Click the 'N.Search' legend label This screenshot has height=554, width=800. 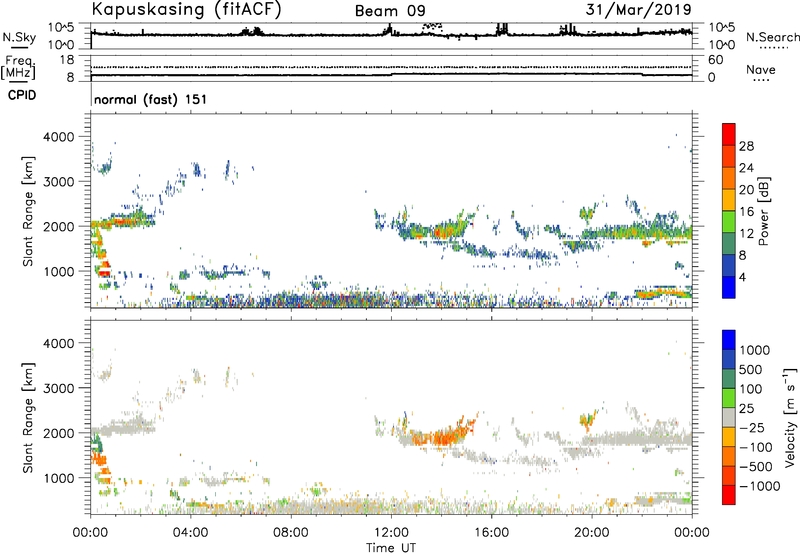772,37
